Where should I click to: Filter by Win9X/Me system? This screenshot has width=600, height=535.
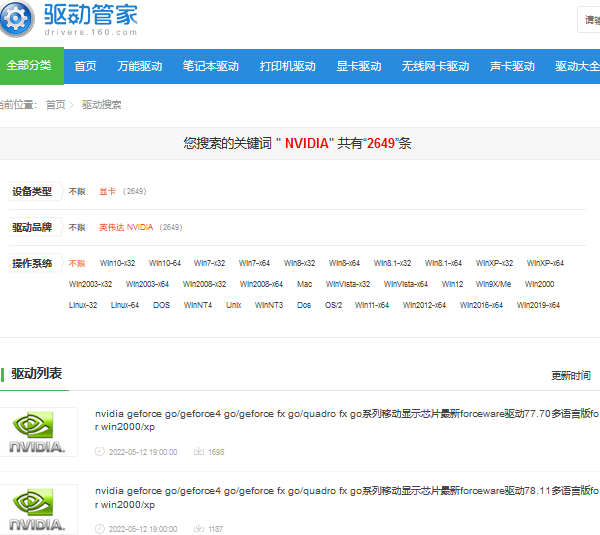coord(493,284)
